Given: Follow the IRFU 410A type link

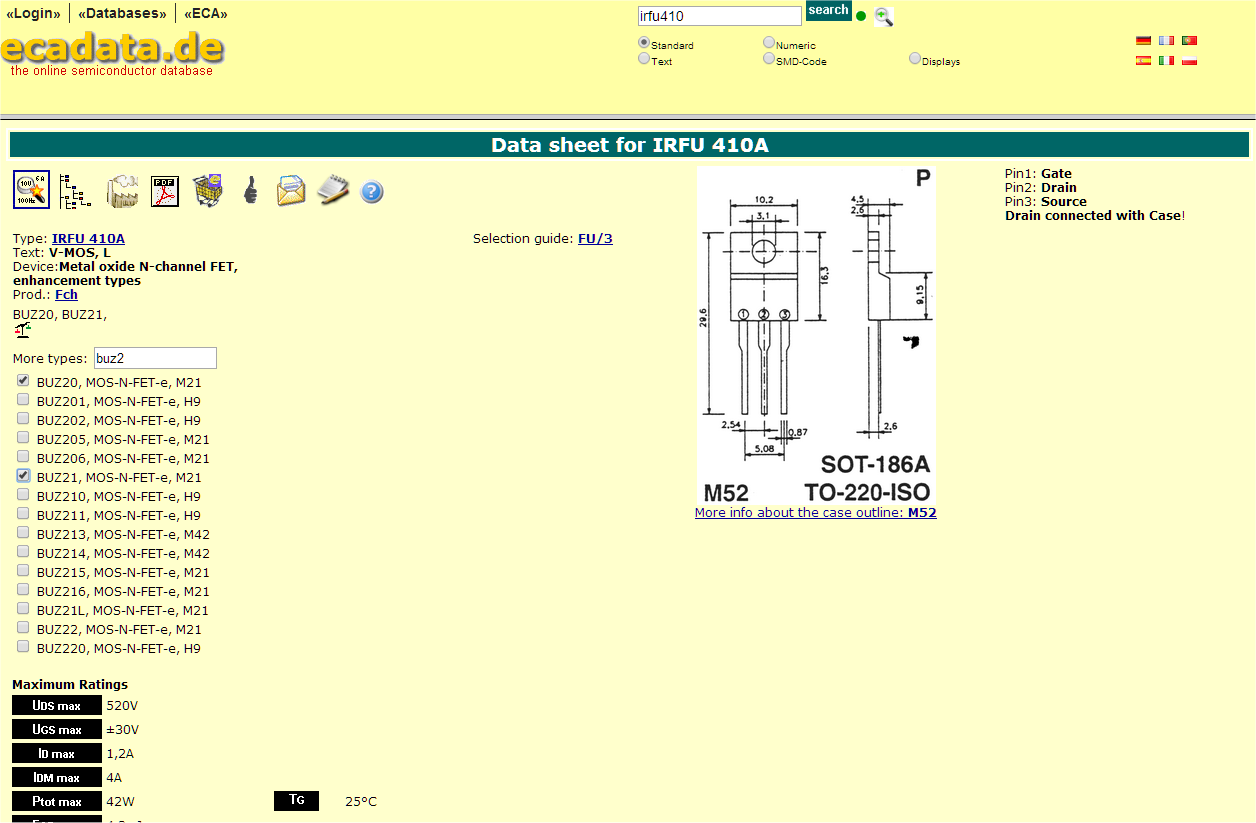Looking at the screenshot, I should click(88, 238).
